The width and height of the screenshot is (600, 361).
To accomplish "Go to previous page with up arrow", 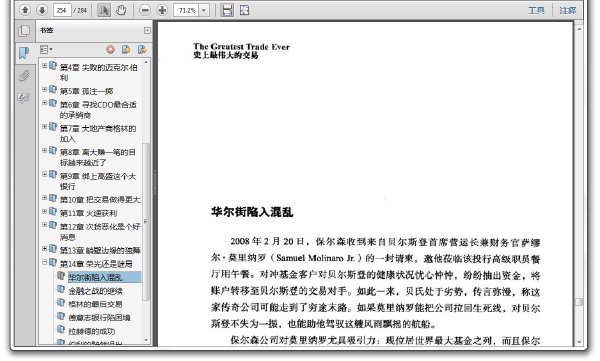I will point(25,10).
